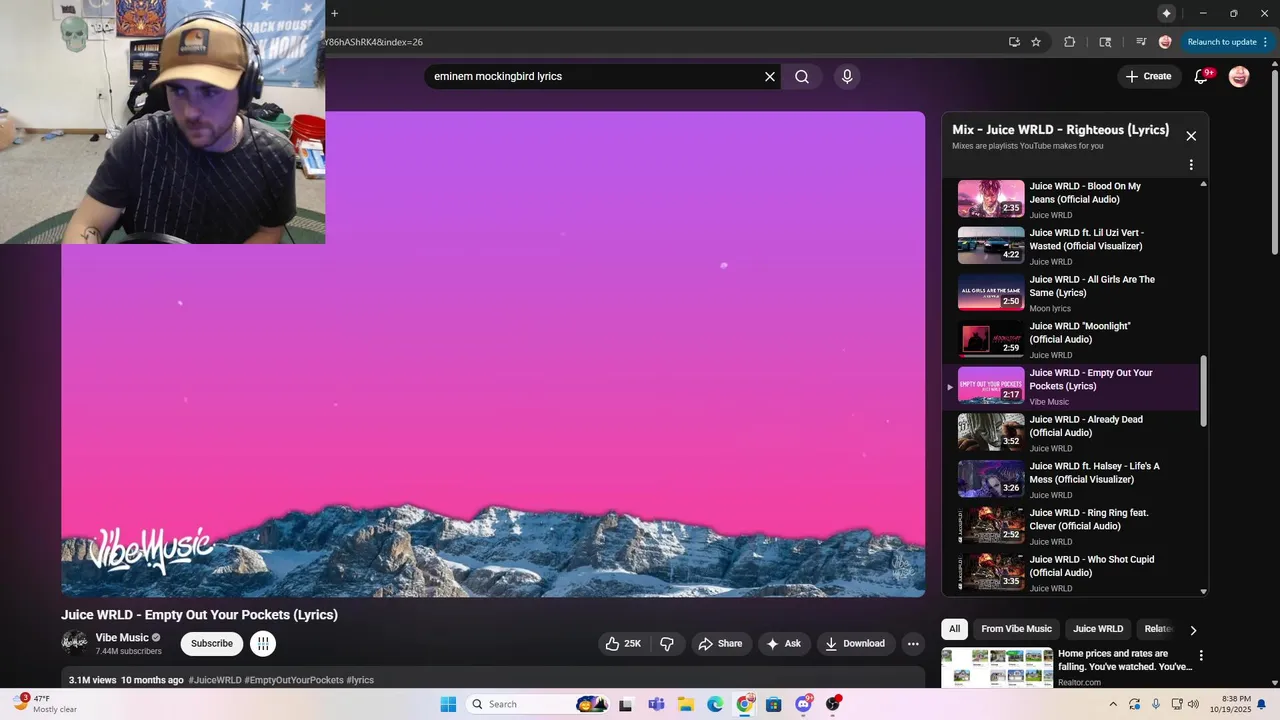Open the Gemini sparkle icon in the title bar

[1166, 13]
